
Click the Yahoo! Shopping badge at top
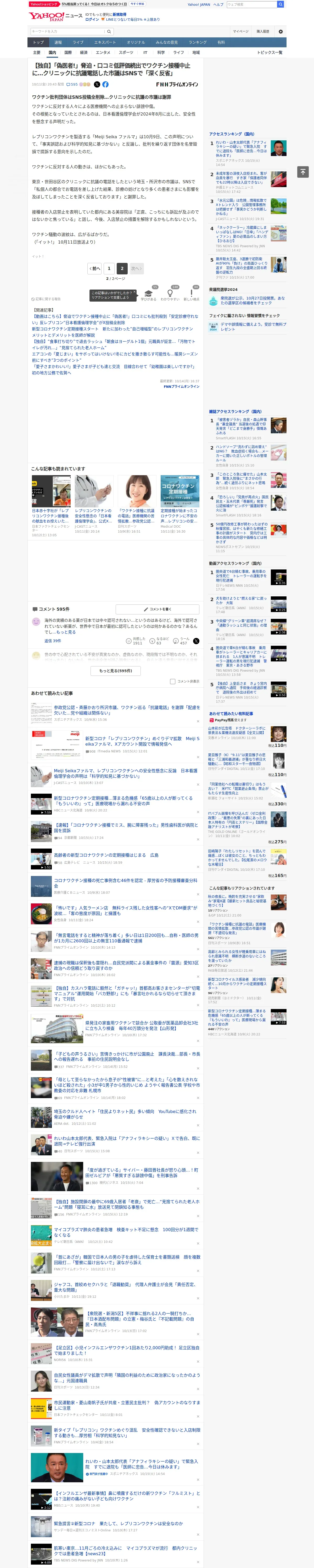(44, 4)
